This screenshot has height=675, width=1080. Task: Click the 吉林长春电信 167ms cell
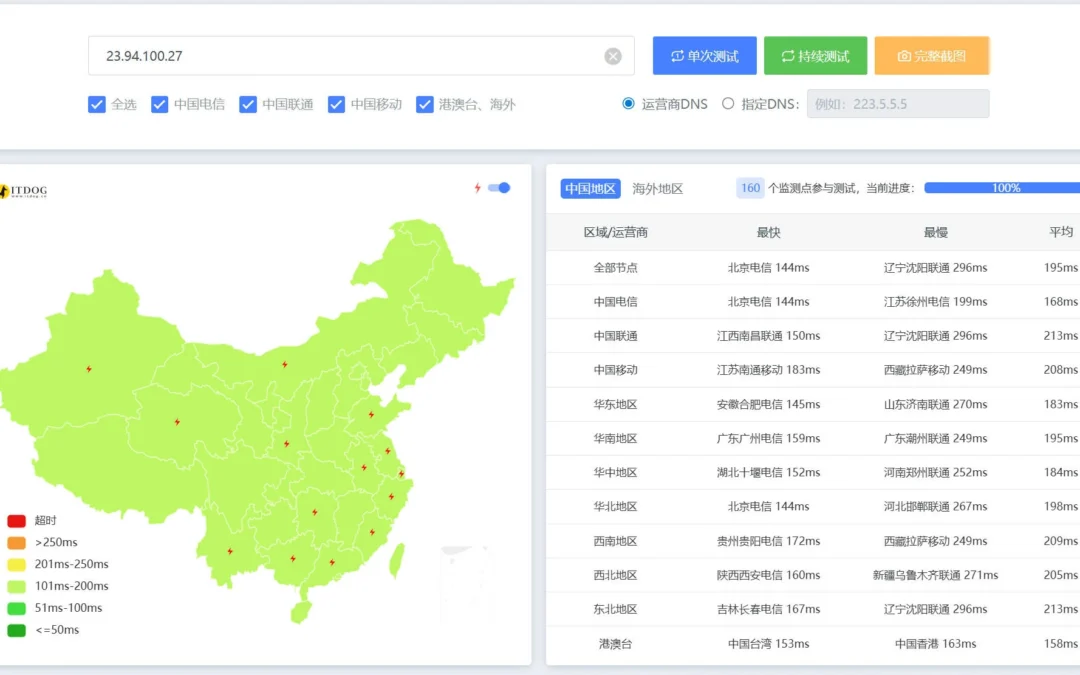[x=769, y=610]
